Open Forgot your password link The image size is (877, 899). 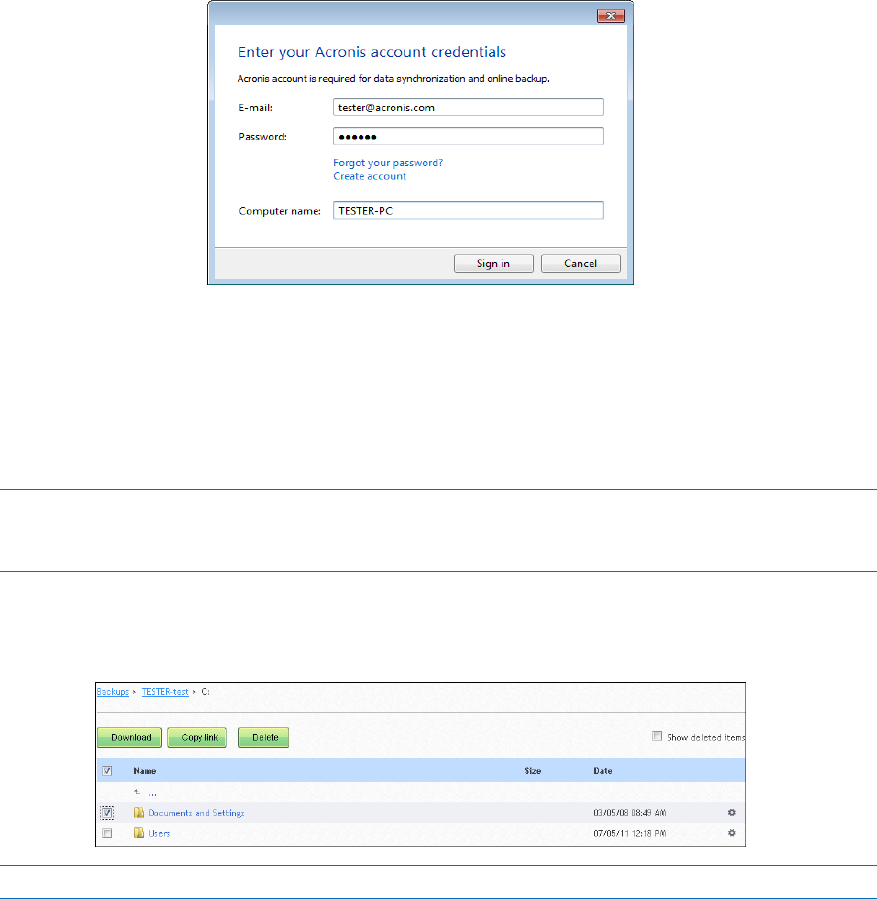[x=388, y=163]
